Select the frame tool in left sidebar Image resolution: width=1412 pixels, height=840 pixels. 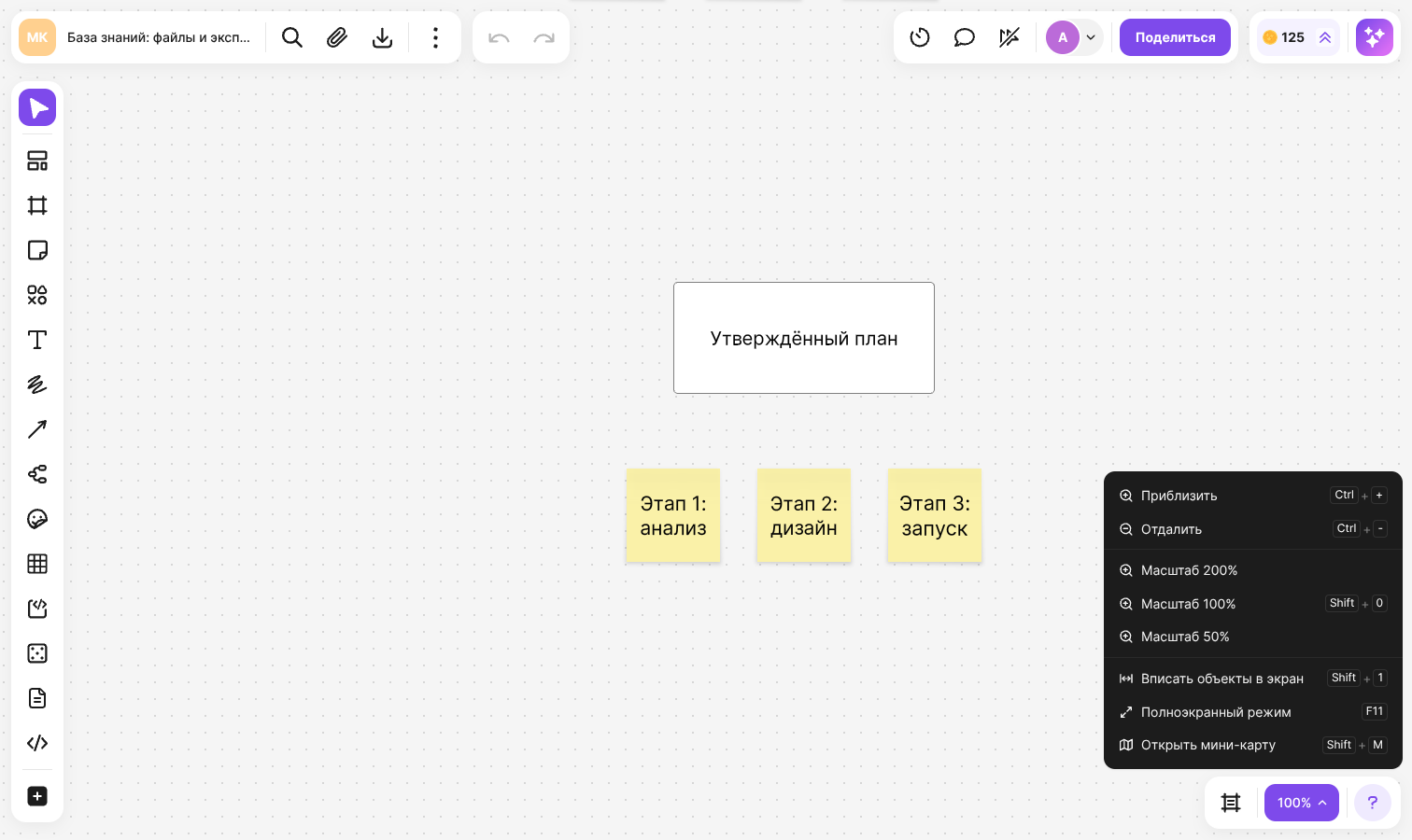tap(37, 205)
